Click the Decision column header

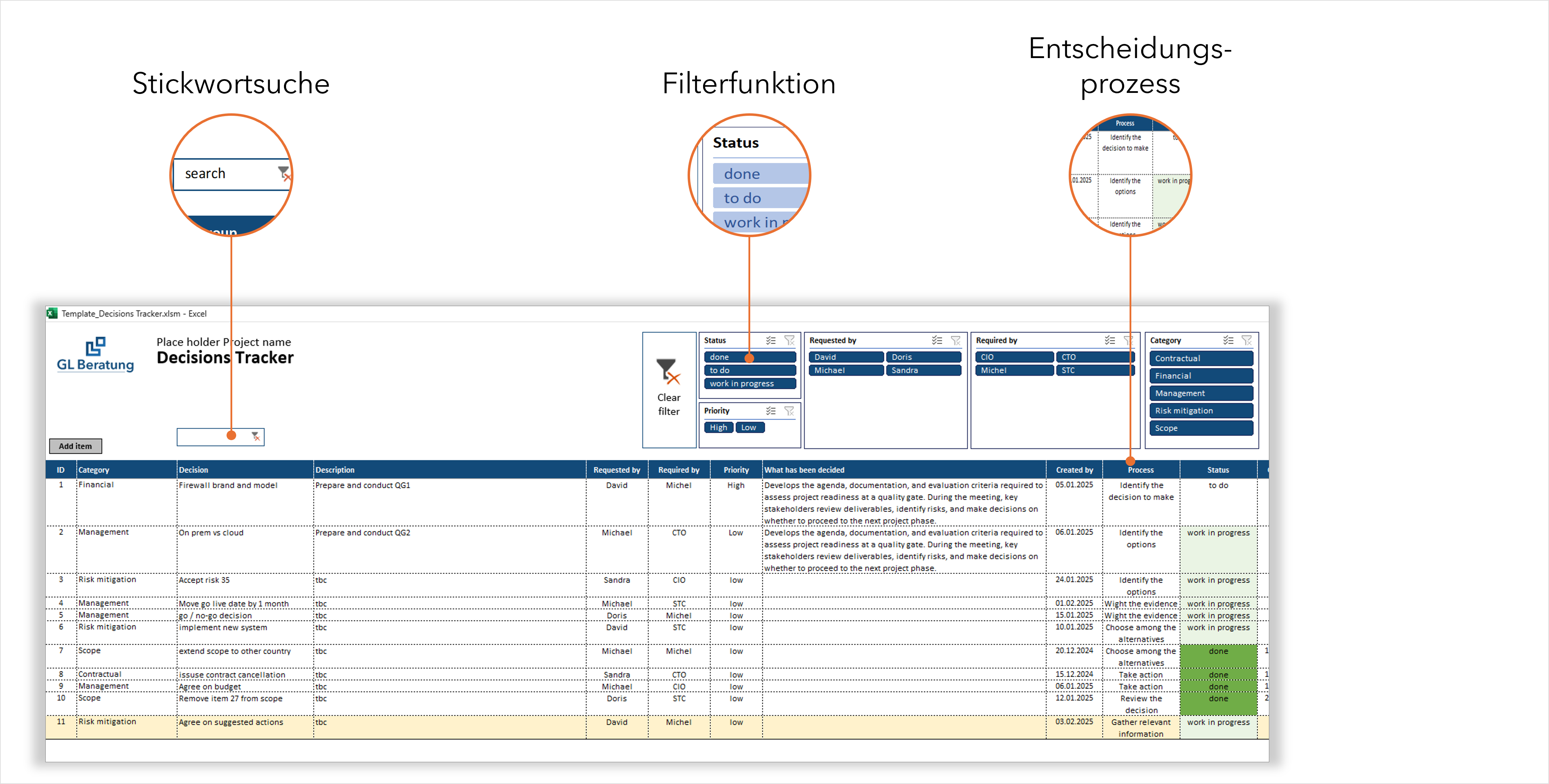coord(245,470)
